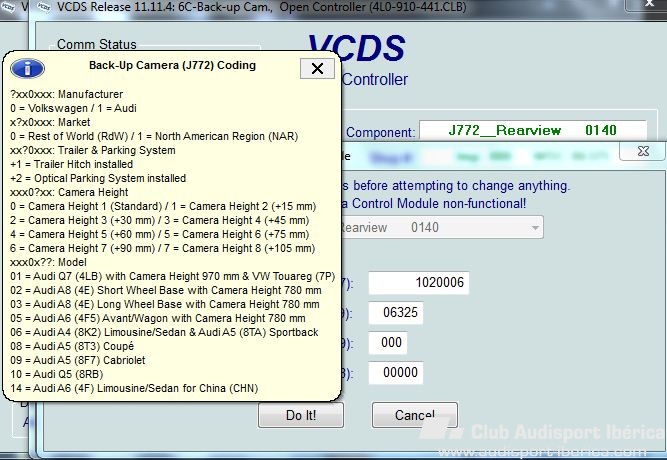667x460 pixels.
Task: Click the Camera Height 1 (Standard) line
Action: [163, 206]
